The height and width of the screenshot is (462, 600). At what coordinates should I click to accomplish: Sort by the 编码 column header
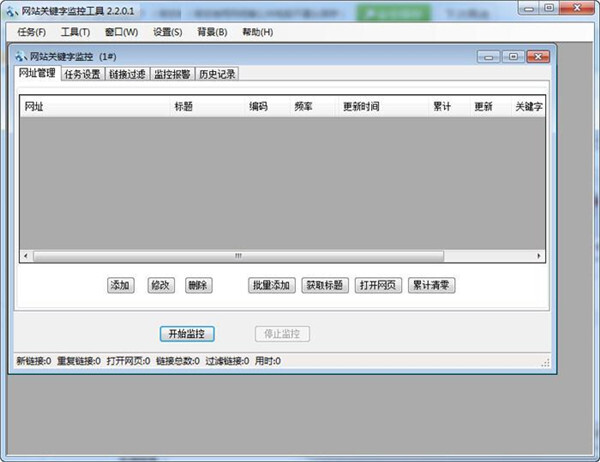coord(267,106)
